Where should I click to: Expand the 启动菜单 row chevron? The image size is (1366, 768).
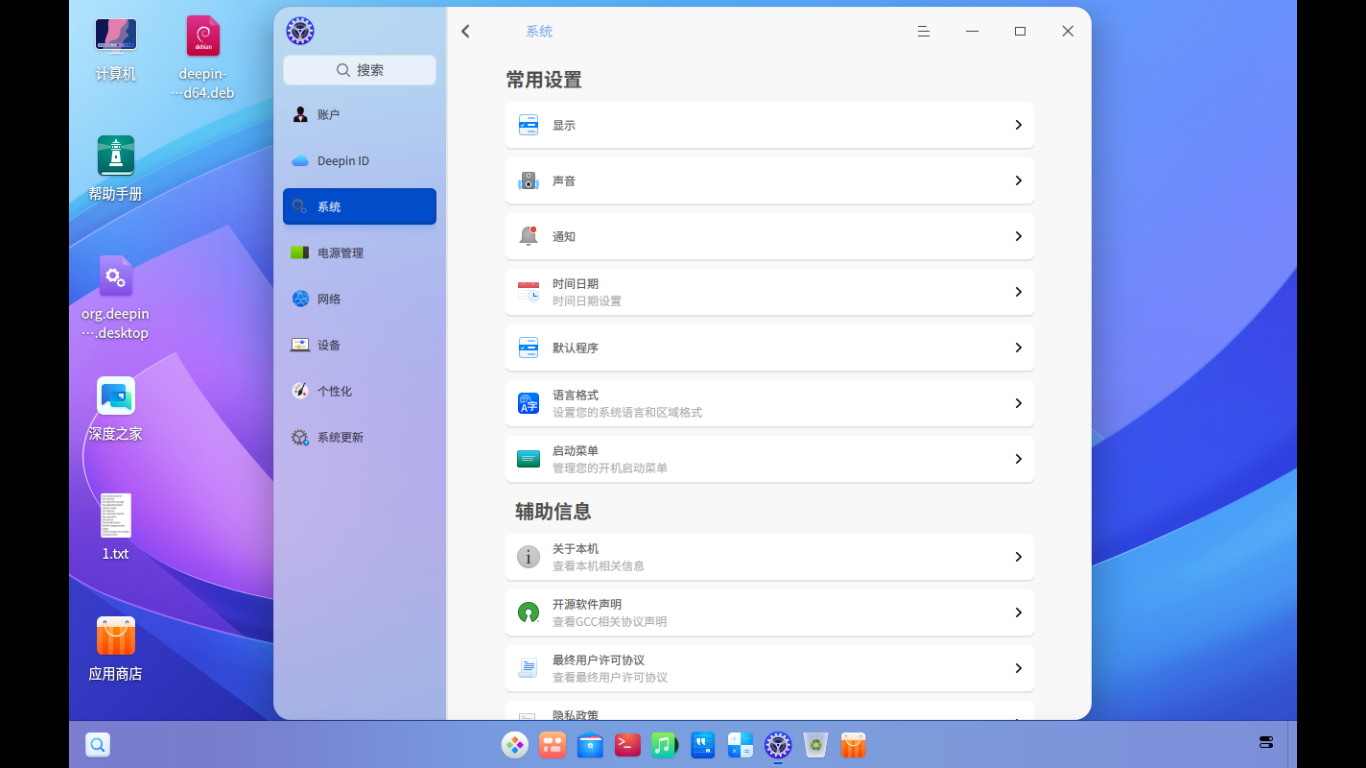click(x=1018, y=459)
